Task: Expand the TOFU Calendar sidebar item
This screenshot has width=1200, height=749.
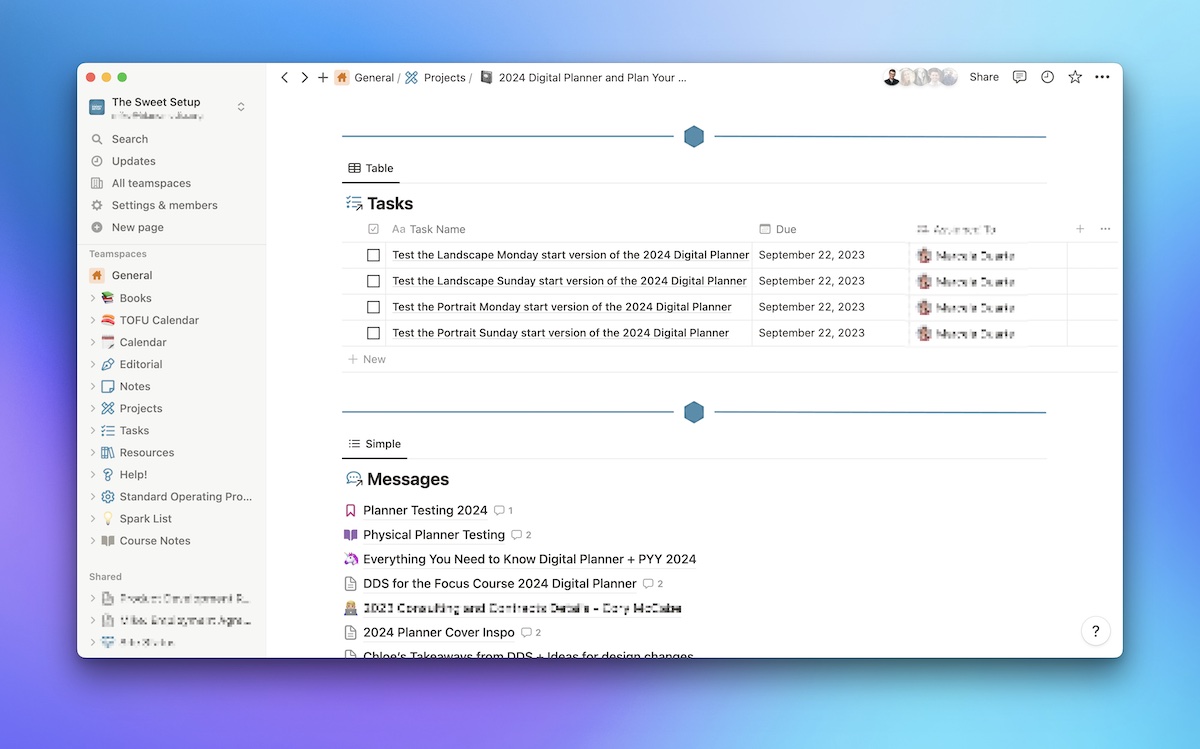Action: pyautogui.click(x=93, y=320)
